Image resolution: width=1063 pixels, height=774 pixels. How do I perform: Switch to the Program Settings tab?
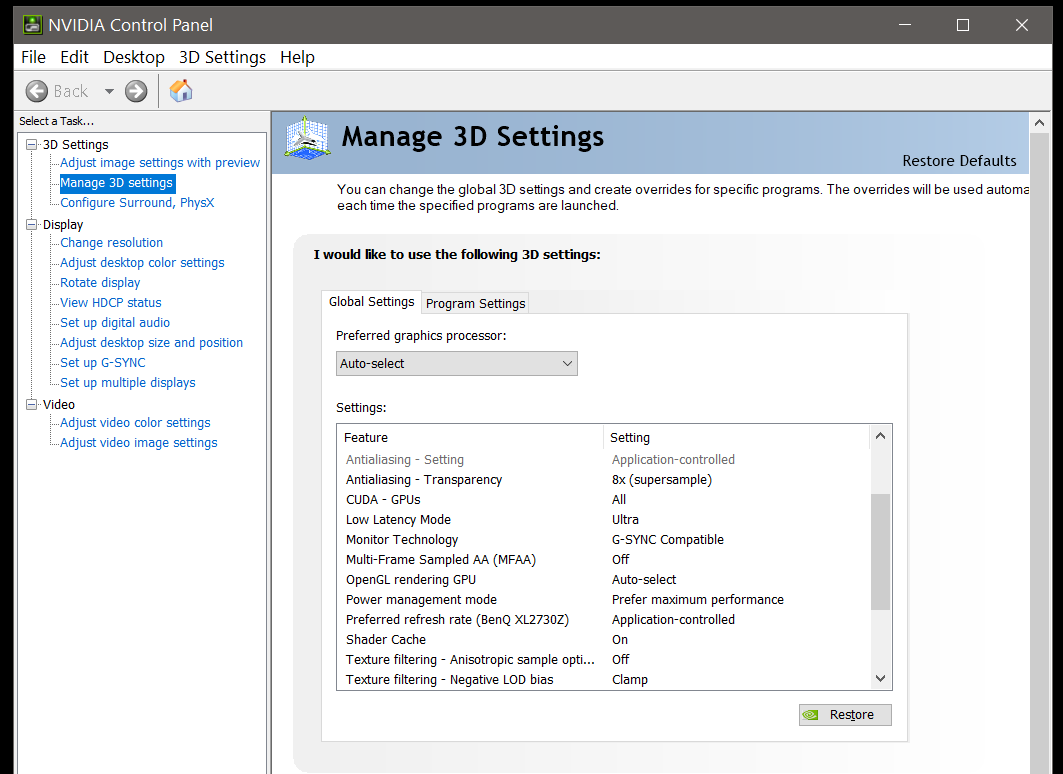(475, 303)
